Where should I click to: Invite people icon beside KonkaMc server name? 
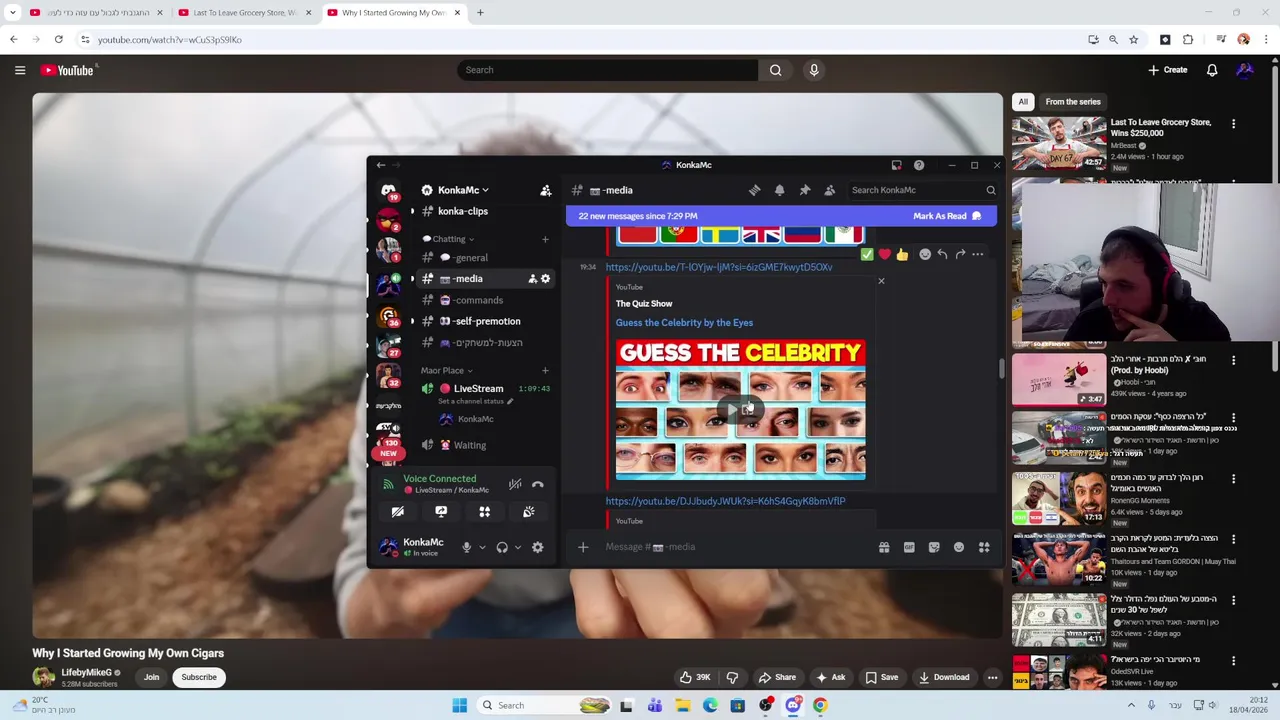point(546,190)
